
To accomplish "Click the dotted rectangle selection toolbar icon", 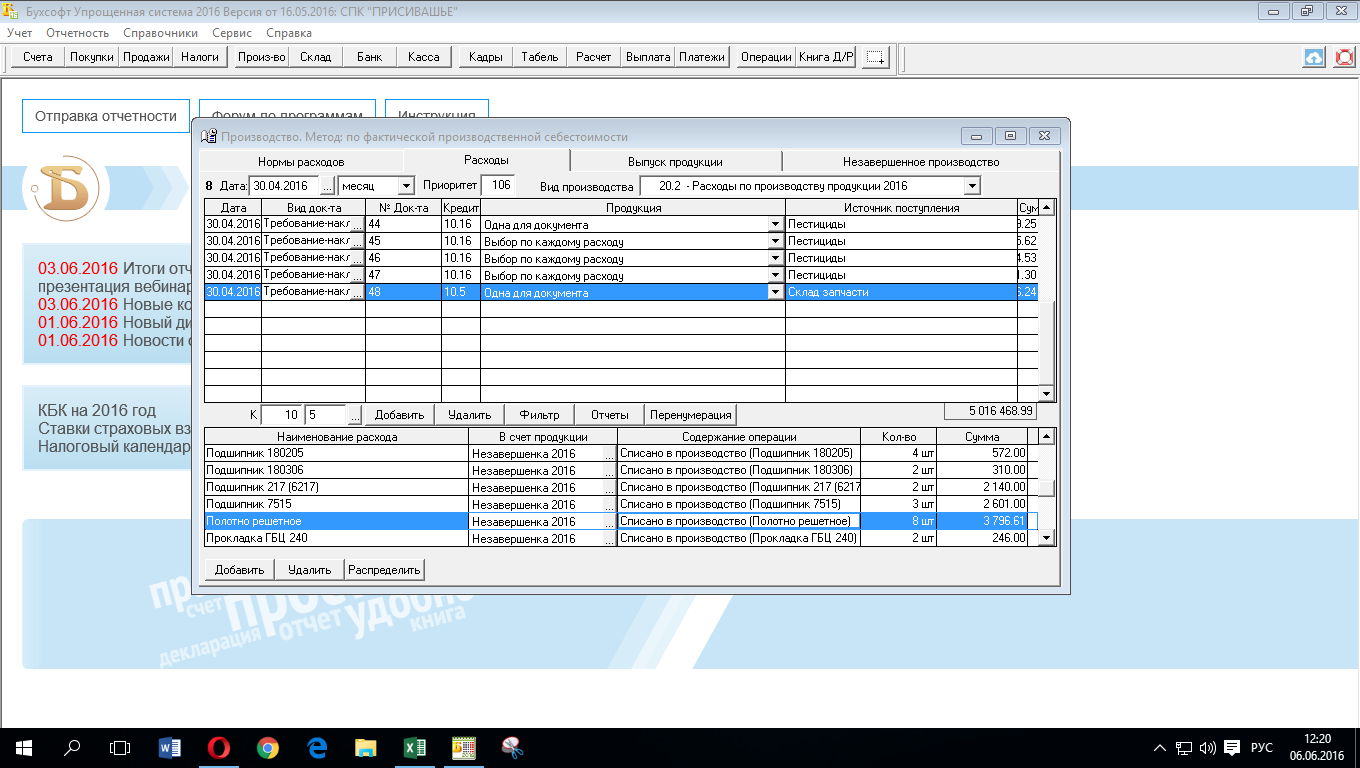I will coord(875,57).
